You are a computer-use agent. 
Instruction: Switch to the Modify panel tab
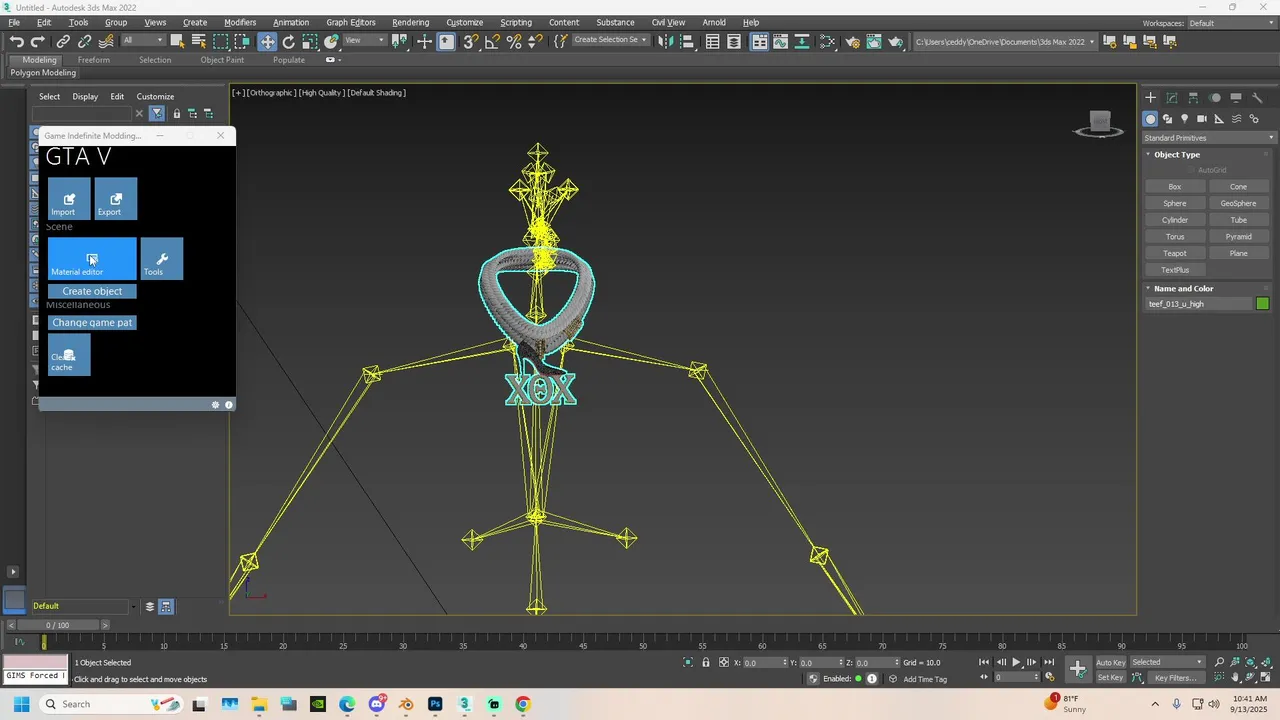click(x=1172, y=98)
